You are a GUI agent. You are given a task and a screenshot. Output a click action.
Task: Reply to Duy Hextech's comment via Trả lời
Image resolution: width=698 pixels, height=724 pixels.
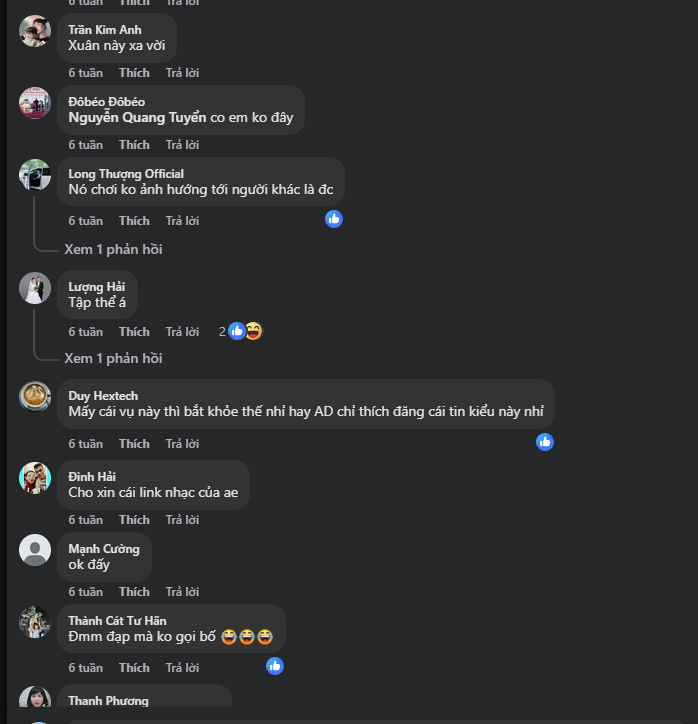[182, 444]
